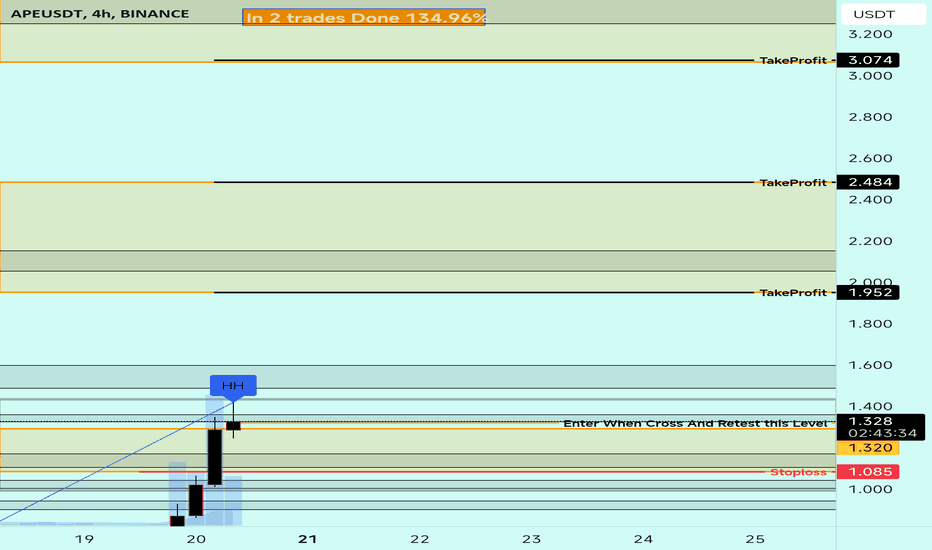This screenshot has height=550, width=932.
Task: Click the current price 1.328 tag
Action: pyautogui.click(x=870, y=421)
